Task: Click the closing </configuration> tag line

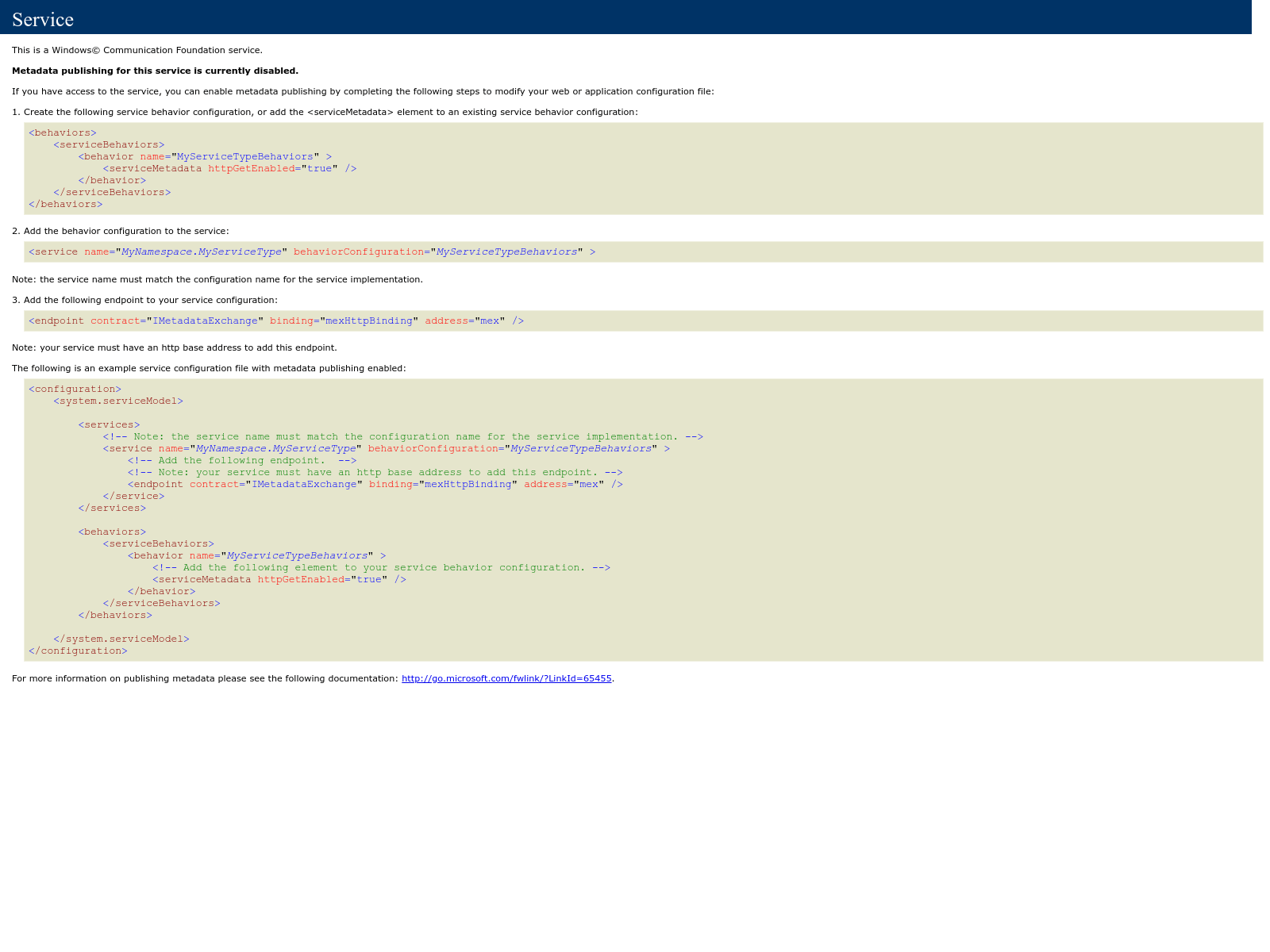Action: [x=78, y=651]
